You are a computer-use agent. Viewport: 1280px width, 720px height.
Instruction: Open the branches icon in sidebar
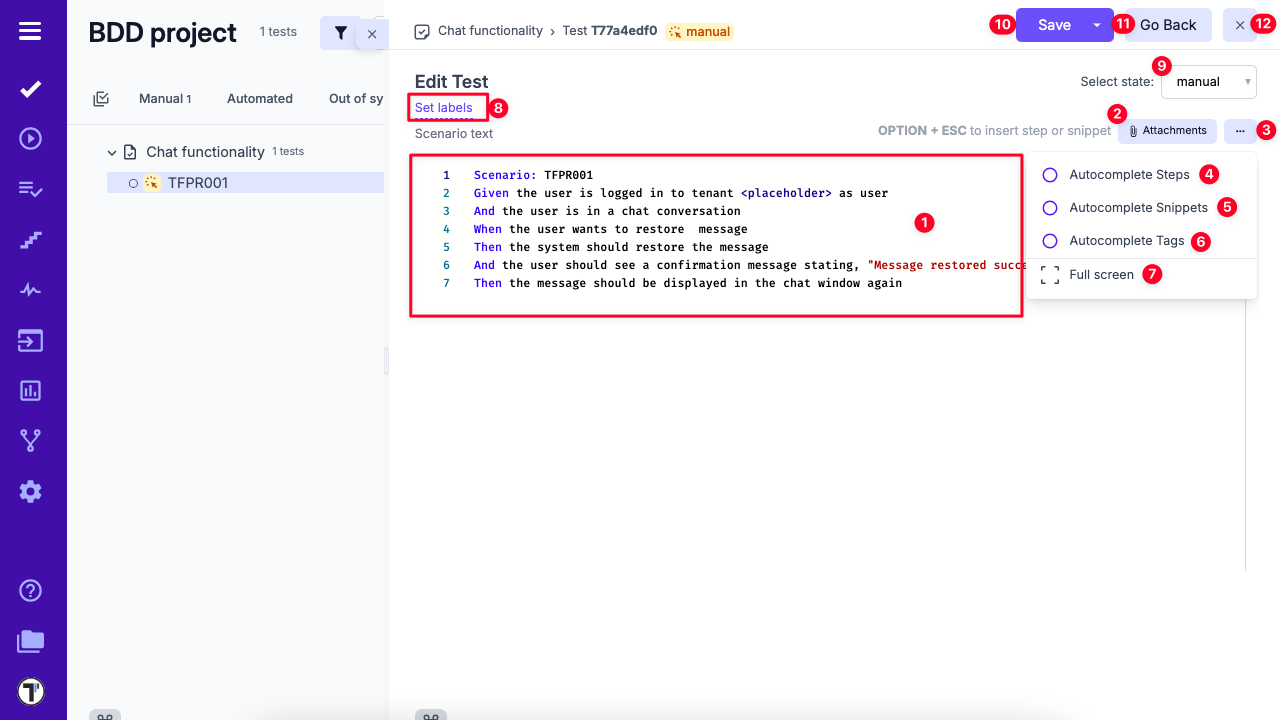[30, 440]
